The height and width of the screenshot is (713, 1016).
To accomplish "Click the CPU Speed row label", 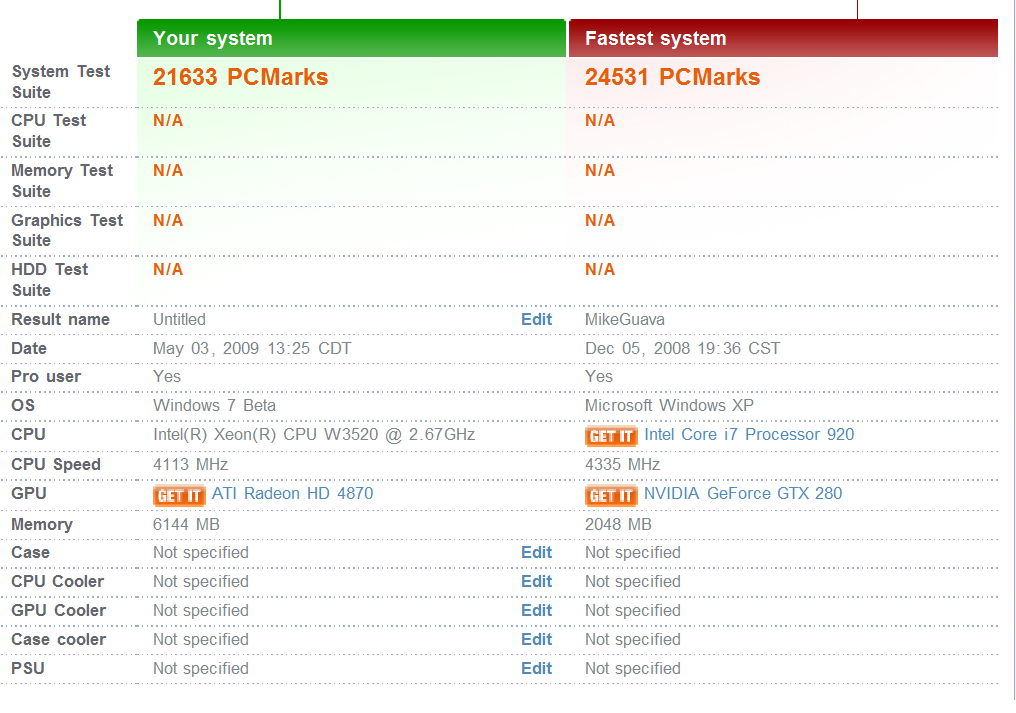I will click(56, 465).
